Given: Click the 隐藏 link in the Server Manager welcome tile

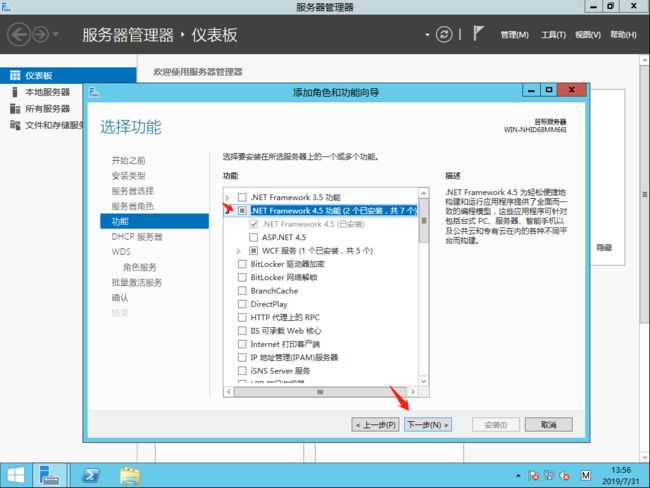Looking at the screenshot, I should point(604,248).
